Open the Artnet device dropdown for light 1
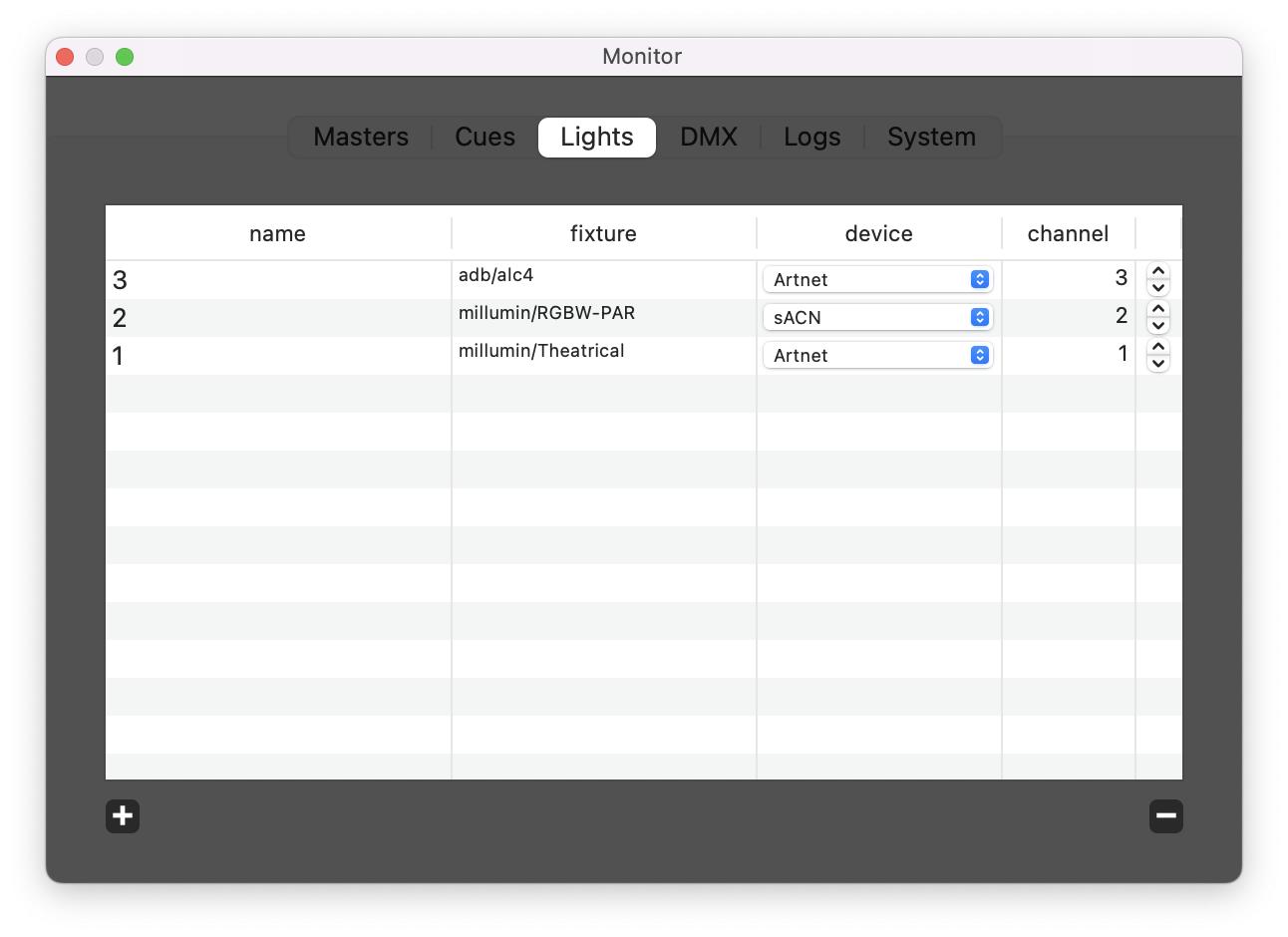The height and width of the screenshot is (937, 1288). tap(878, 356)
